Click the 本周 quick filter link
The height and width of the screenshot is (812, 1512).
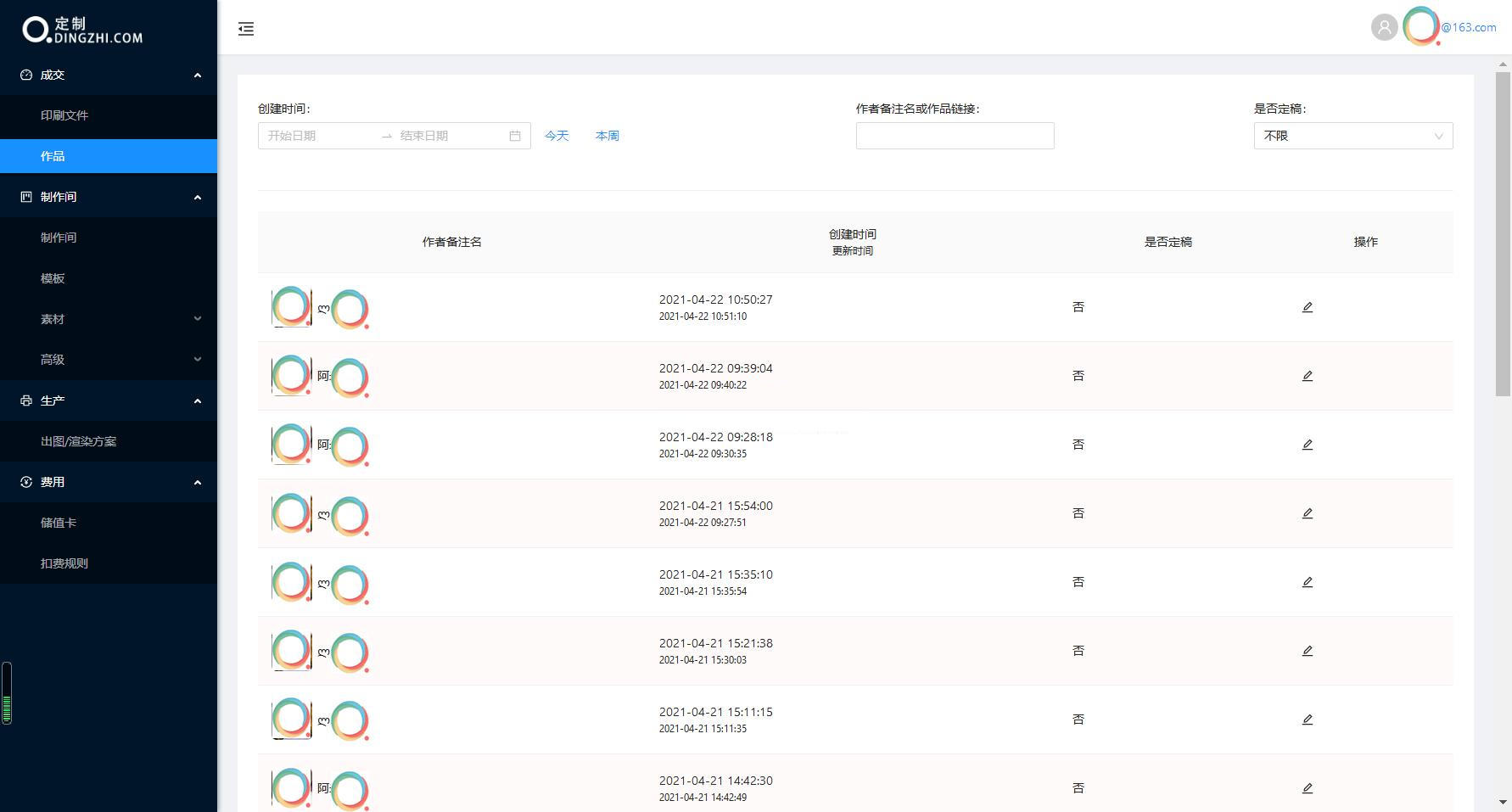click(x=608, y=136)
